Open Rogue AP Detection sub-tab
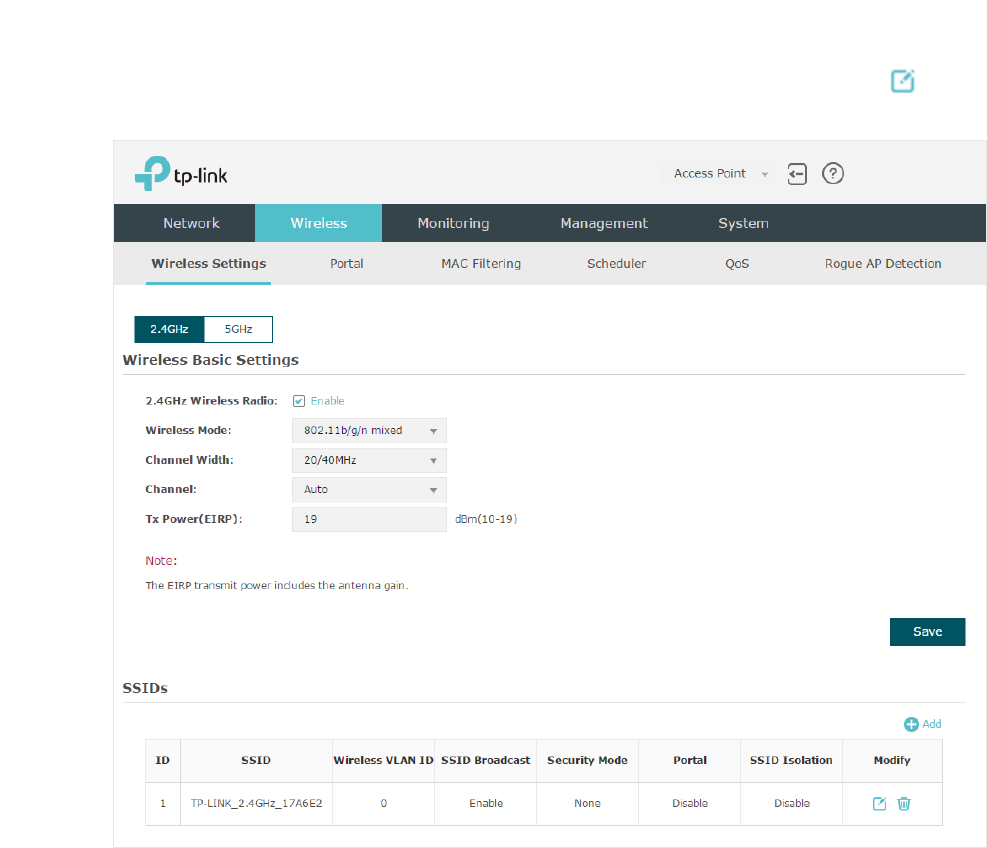This screenshot has width=987, height=848. tap(883, 264)
